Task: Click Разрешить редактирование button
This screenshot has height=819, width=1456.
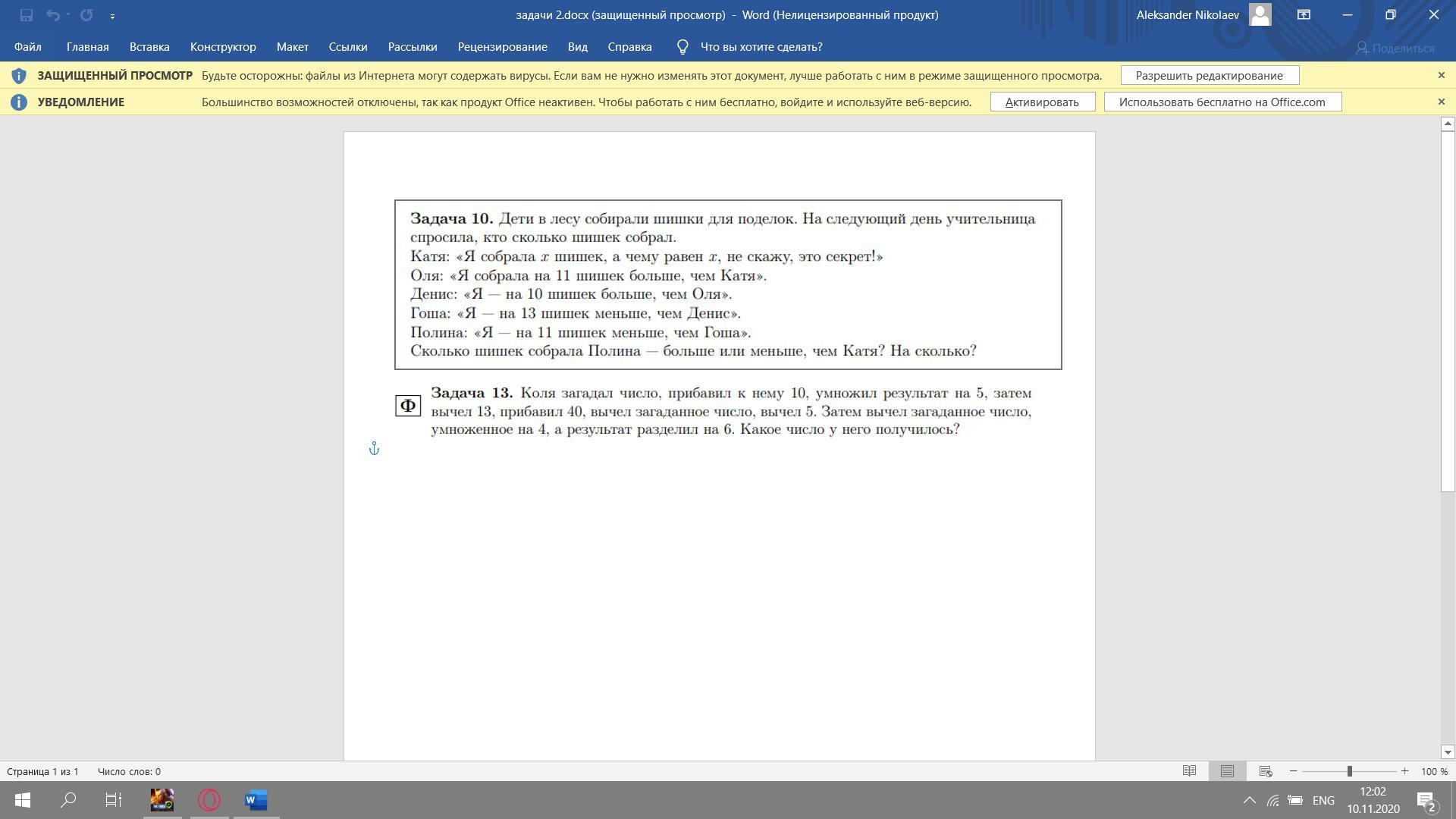Action: click(x=1209, y=76)
